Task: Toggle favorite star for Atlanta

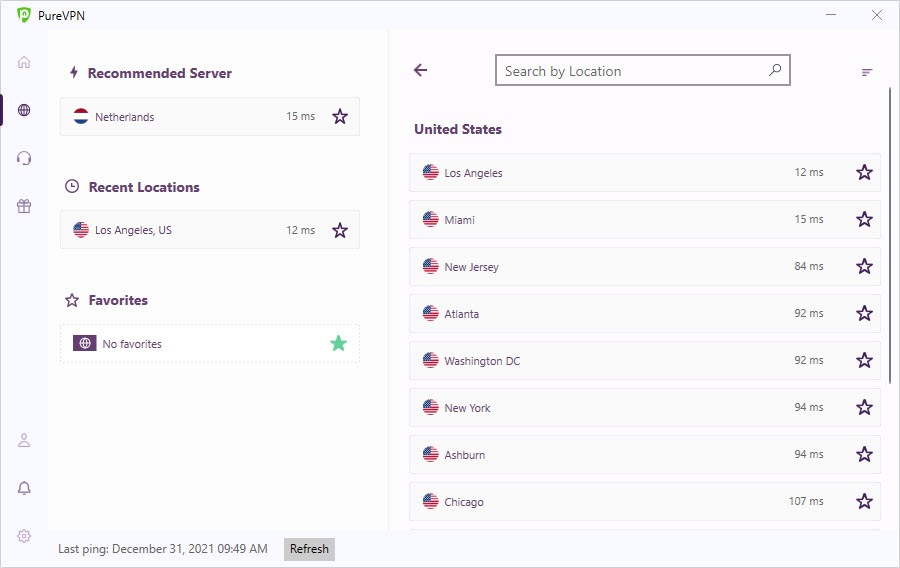Action: tap(864, 313)
